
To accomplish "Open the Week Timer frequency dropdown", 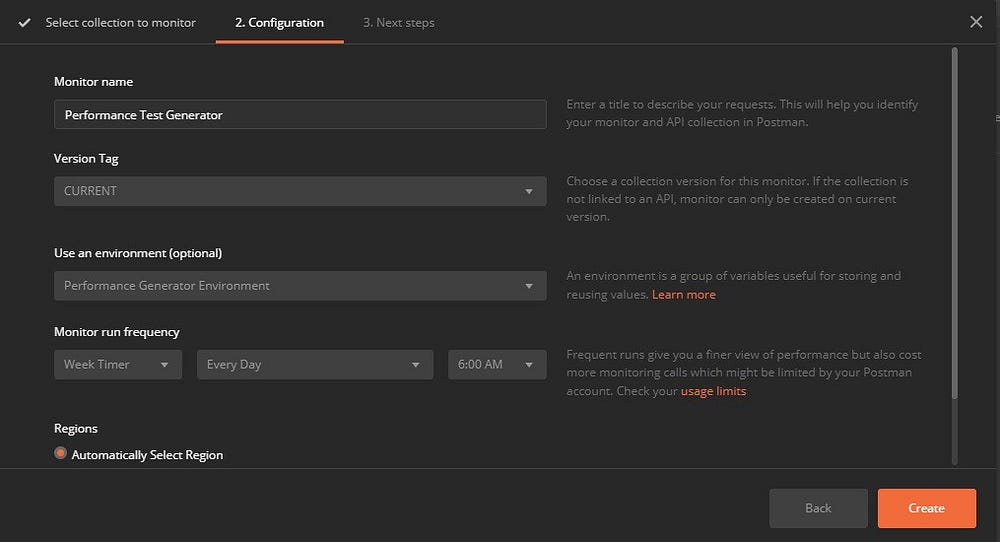I will [x=118, y=365].
